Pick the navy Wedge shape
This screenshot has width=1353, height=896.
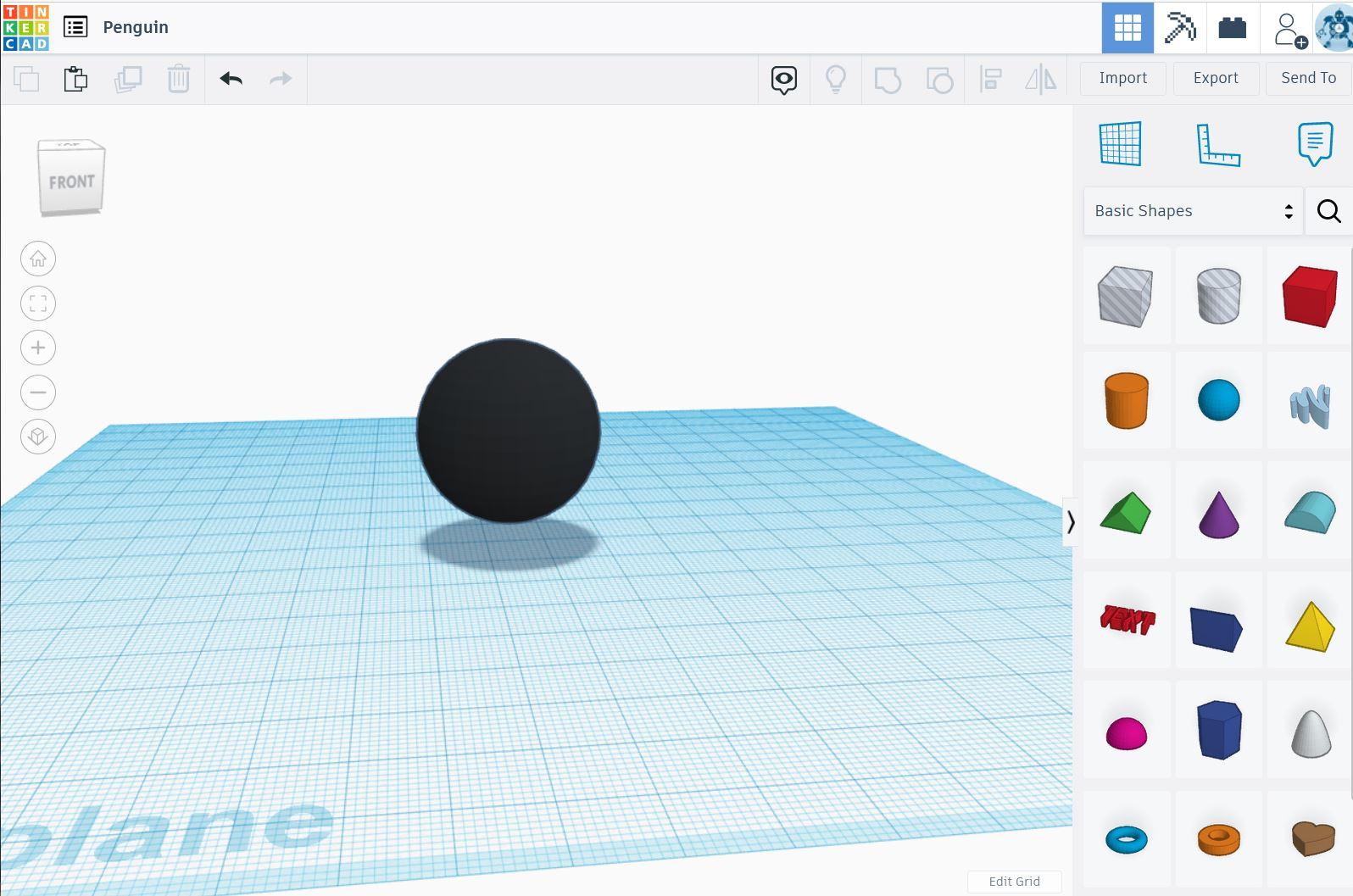[1219, 620]
